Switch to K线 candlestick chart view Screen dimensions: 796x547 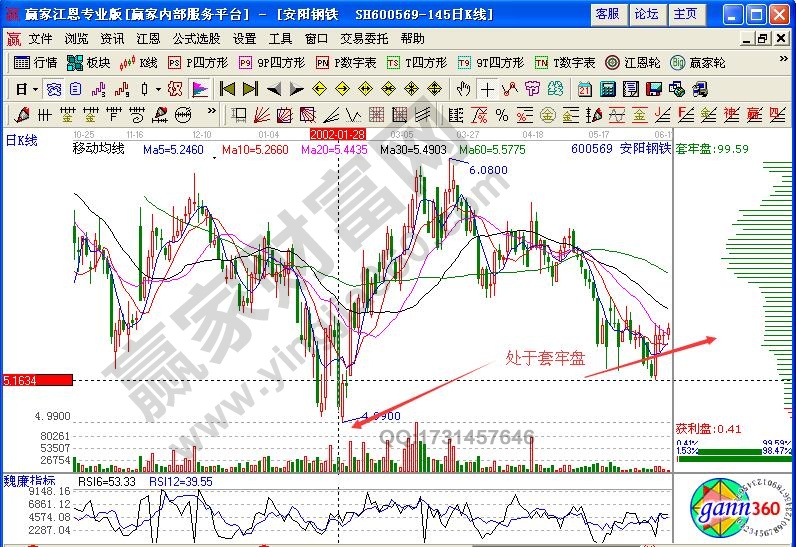click(x=140, y=62)
